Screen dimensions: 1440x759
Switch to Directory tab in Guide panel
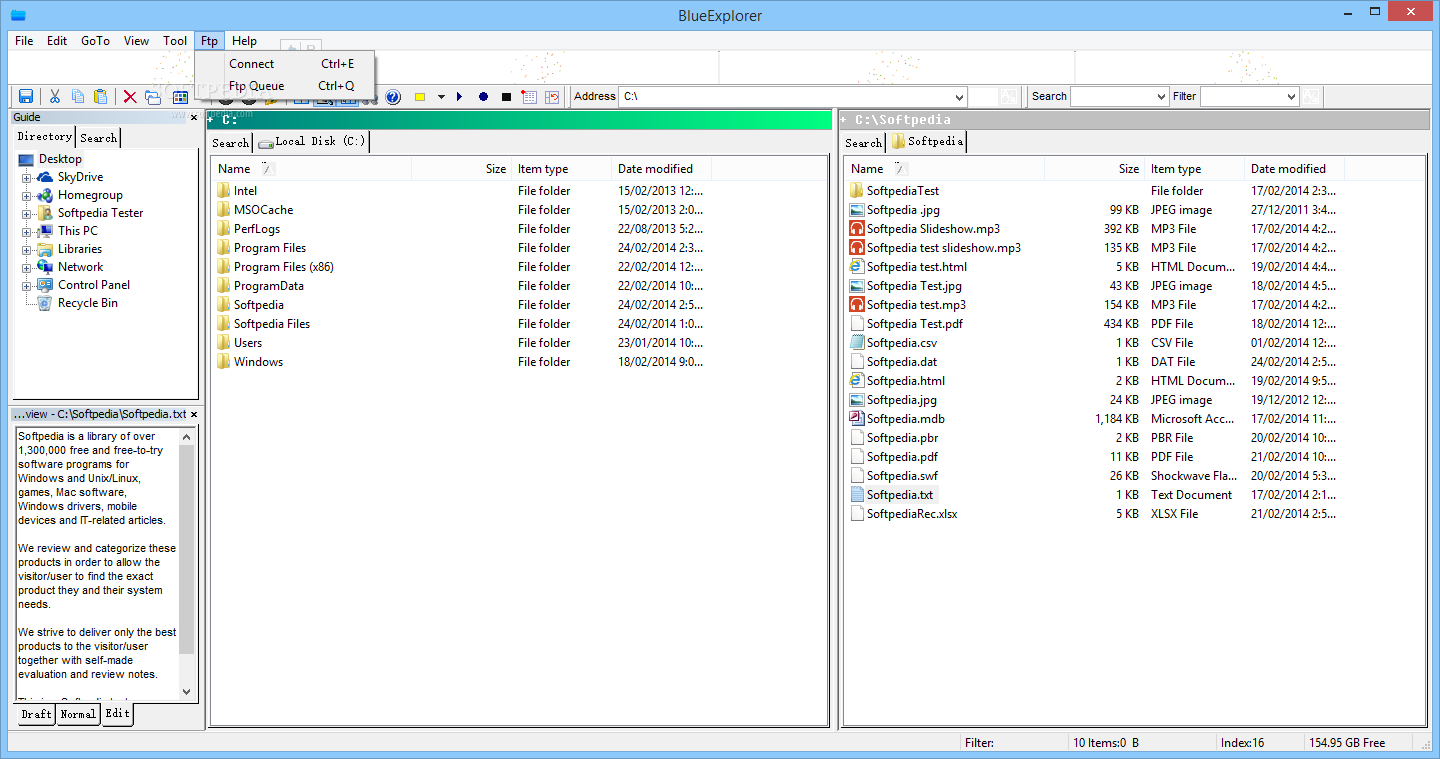[x=44, y=137]
